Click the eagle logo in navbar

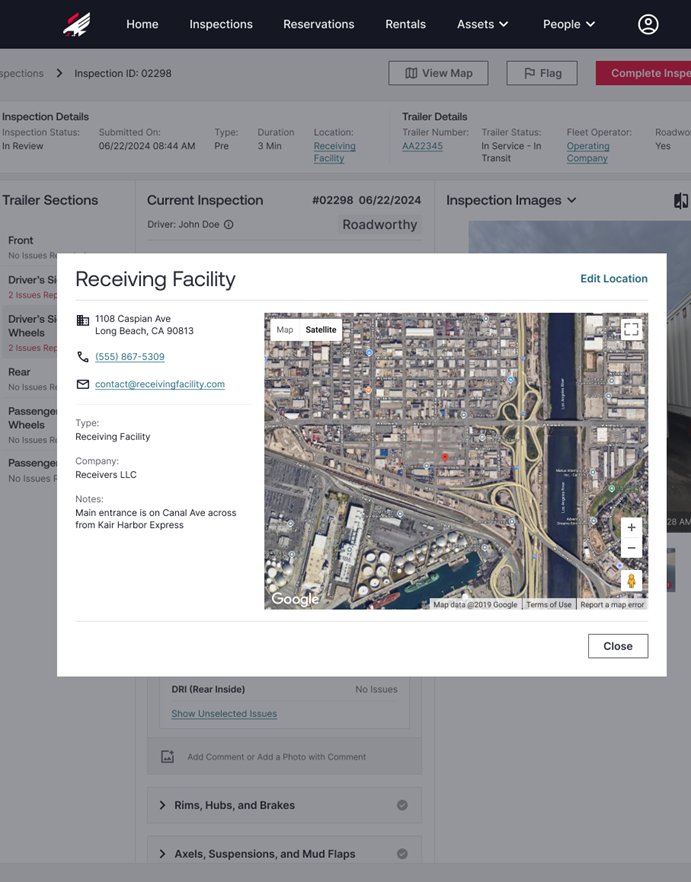[x=77, y=24]
